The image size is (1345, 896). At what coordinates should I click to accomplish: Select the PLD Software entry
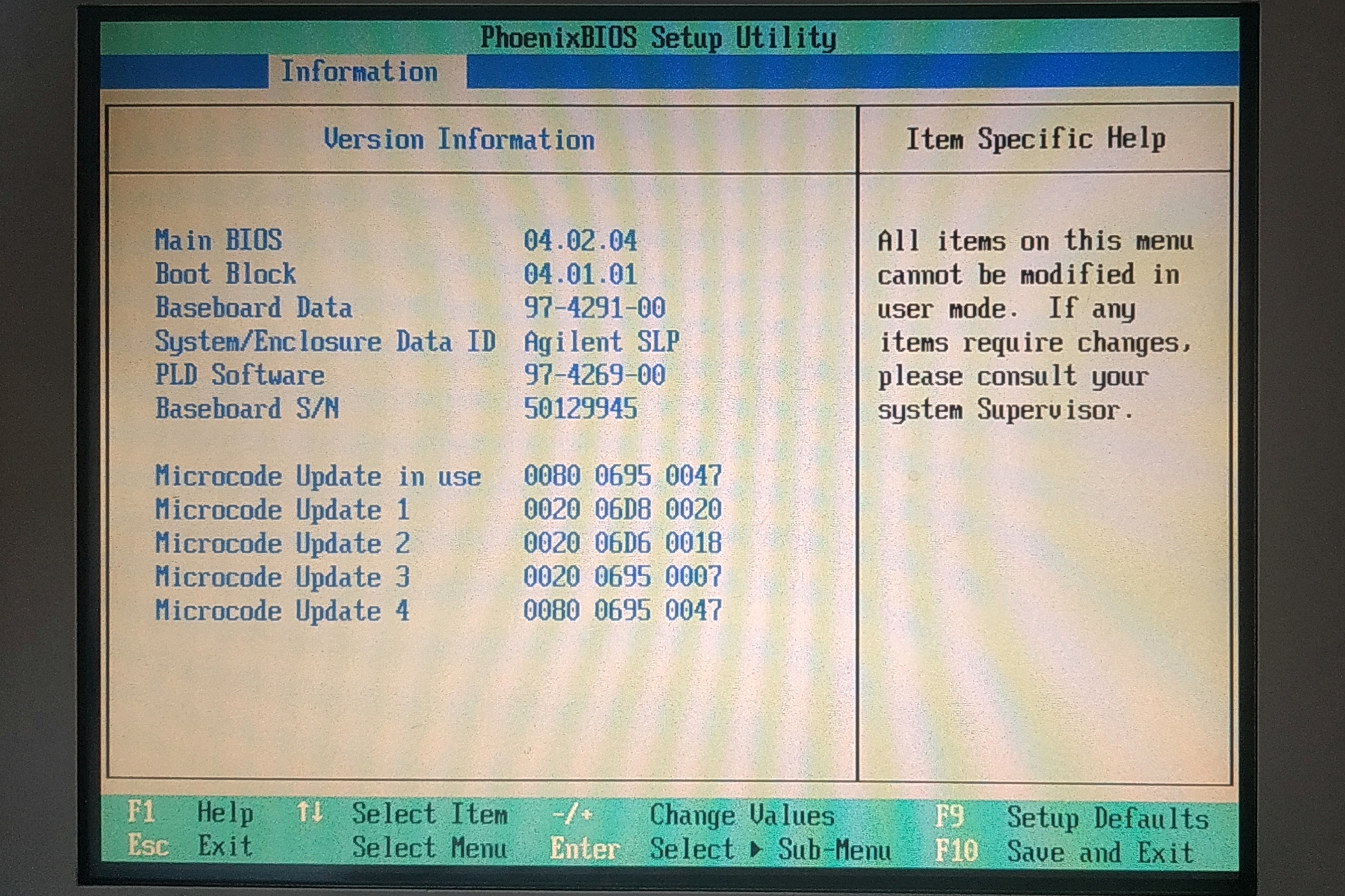pos(239,375)
